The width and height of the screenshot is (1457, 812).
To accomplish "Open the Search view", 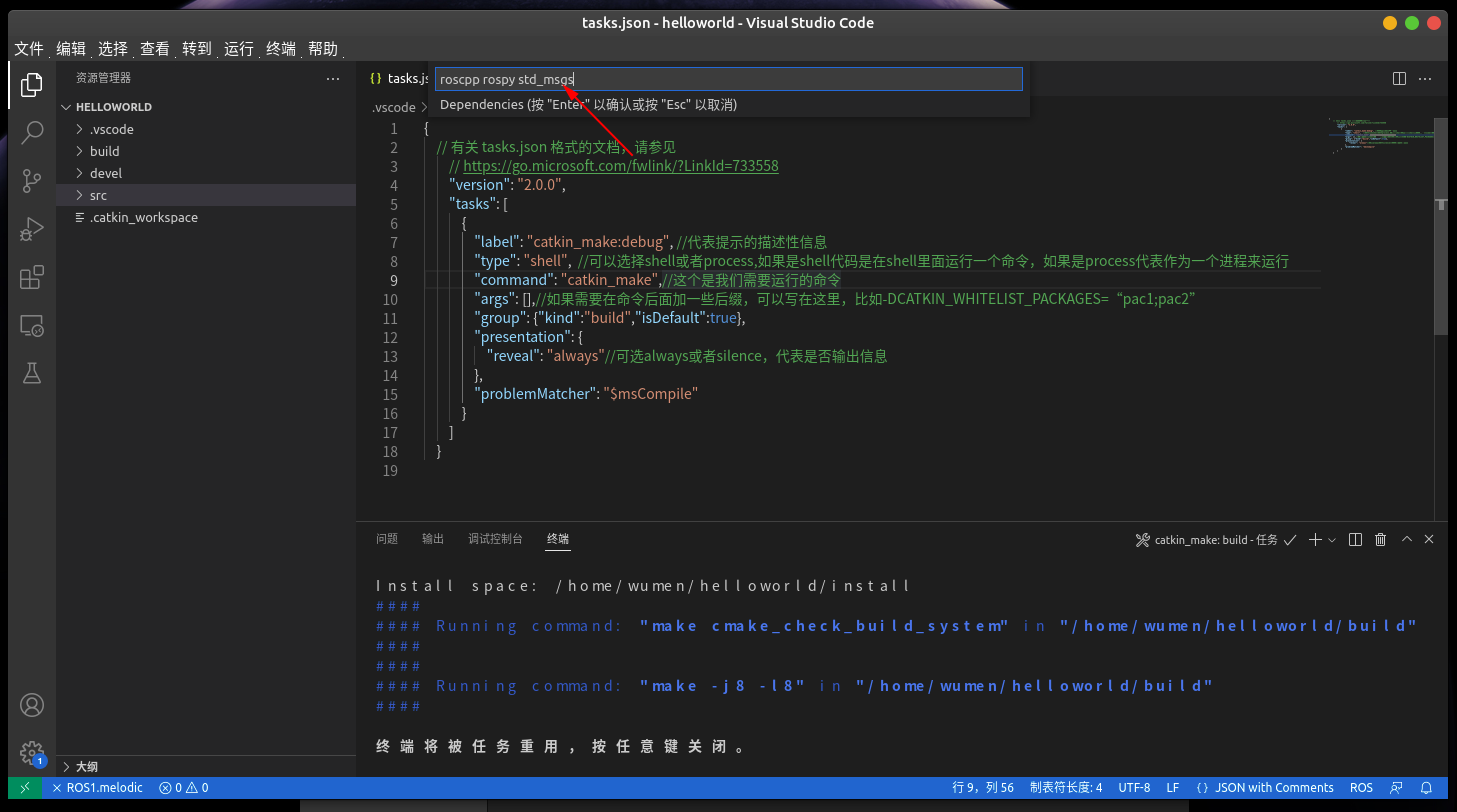I will click(31, 132).
